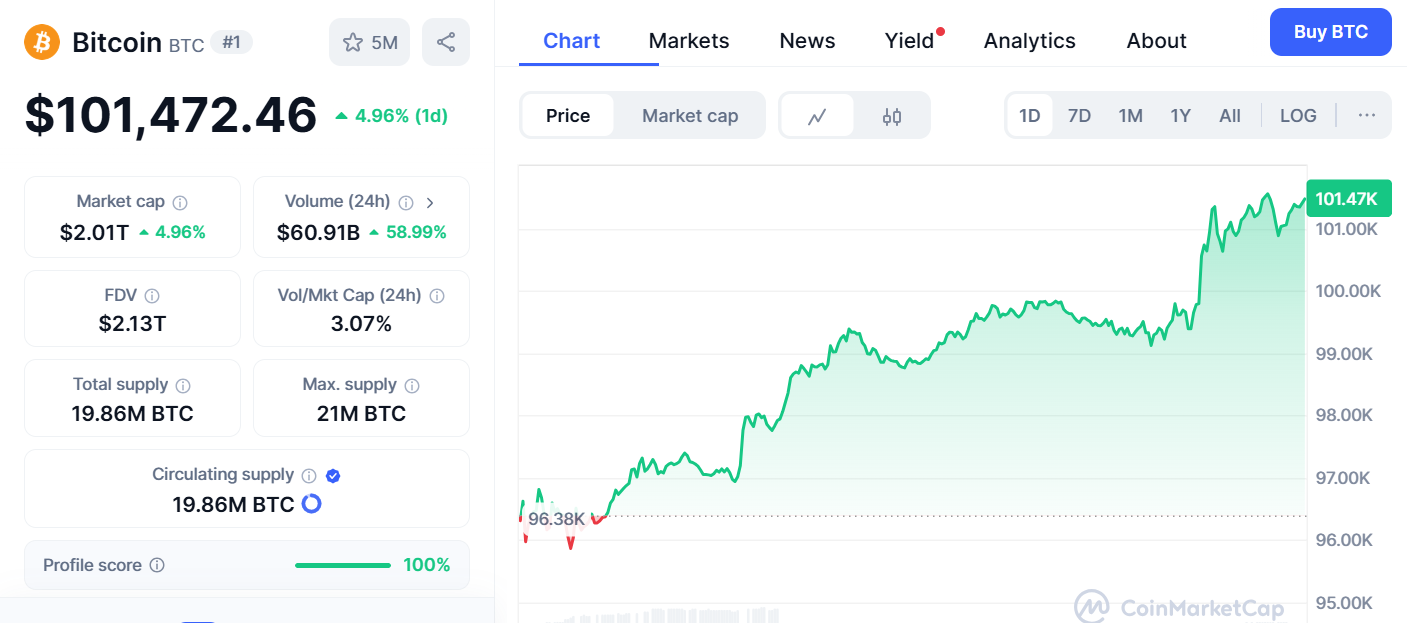
Task: Click the Buy BTC button
Action: tap(1330, 32)
